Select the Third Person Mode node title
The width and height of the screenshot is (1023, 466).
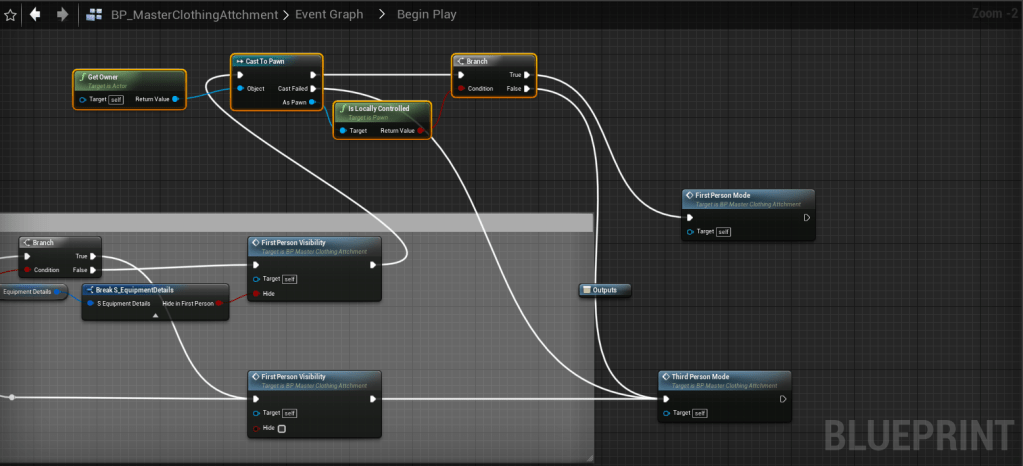713,378
